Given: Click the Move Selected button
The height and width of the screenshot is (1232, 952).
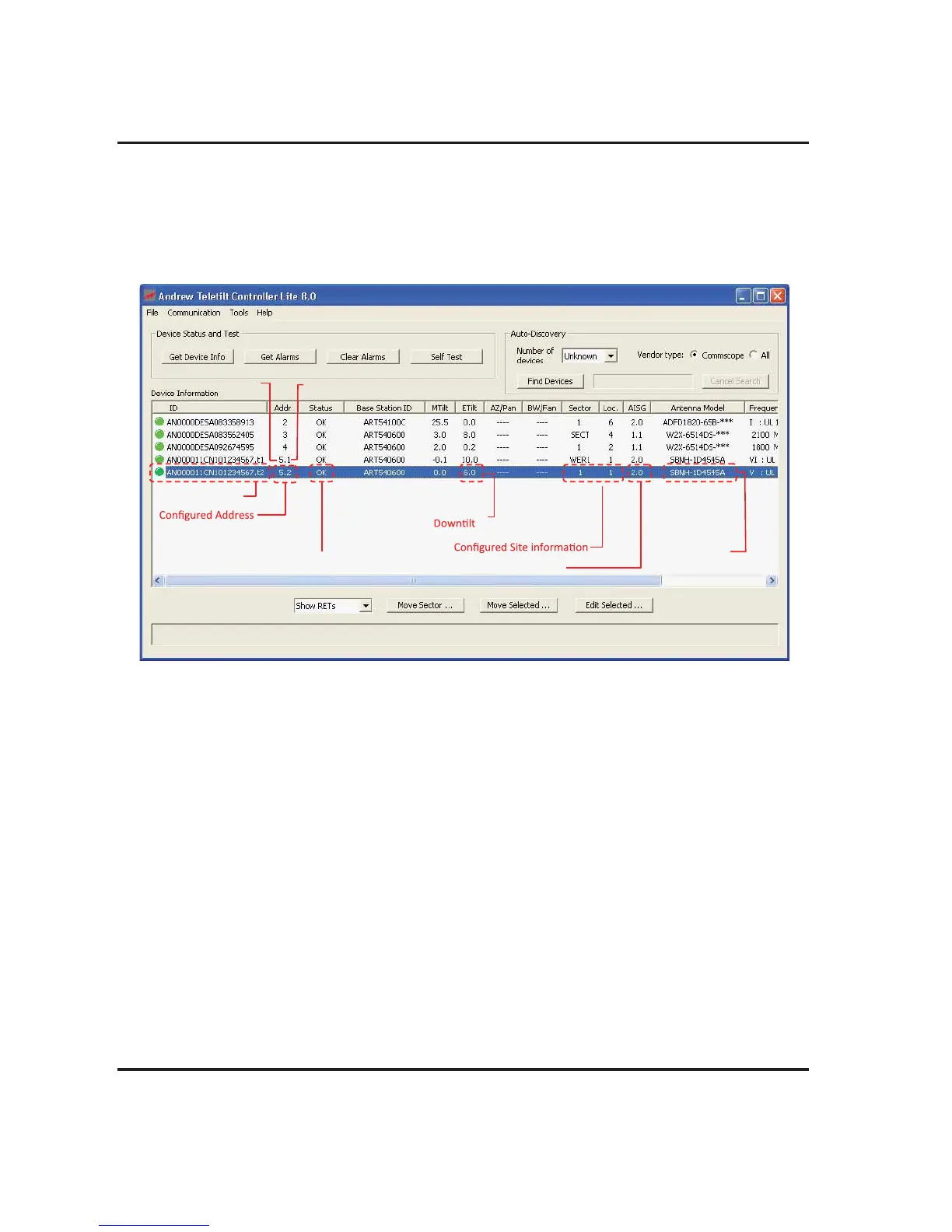Looking at the screenshot, I should click(519, 605).
